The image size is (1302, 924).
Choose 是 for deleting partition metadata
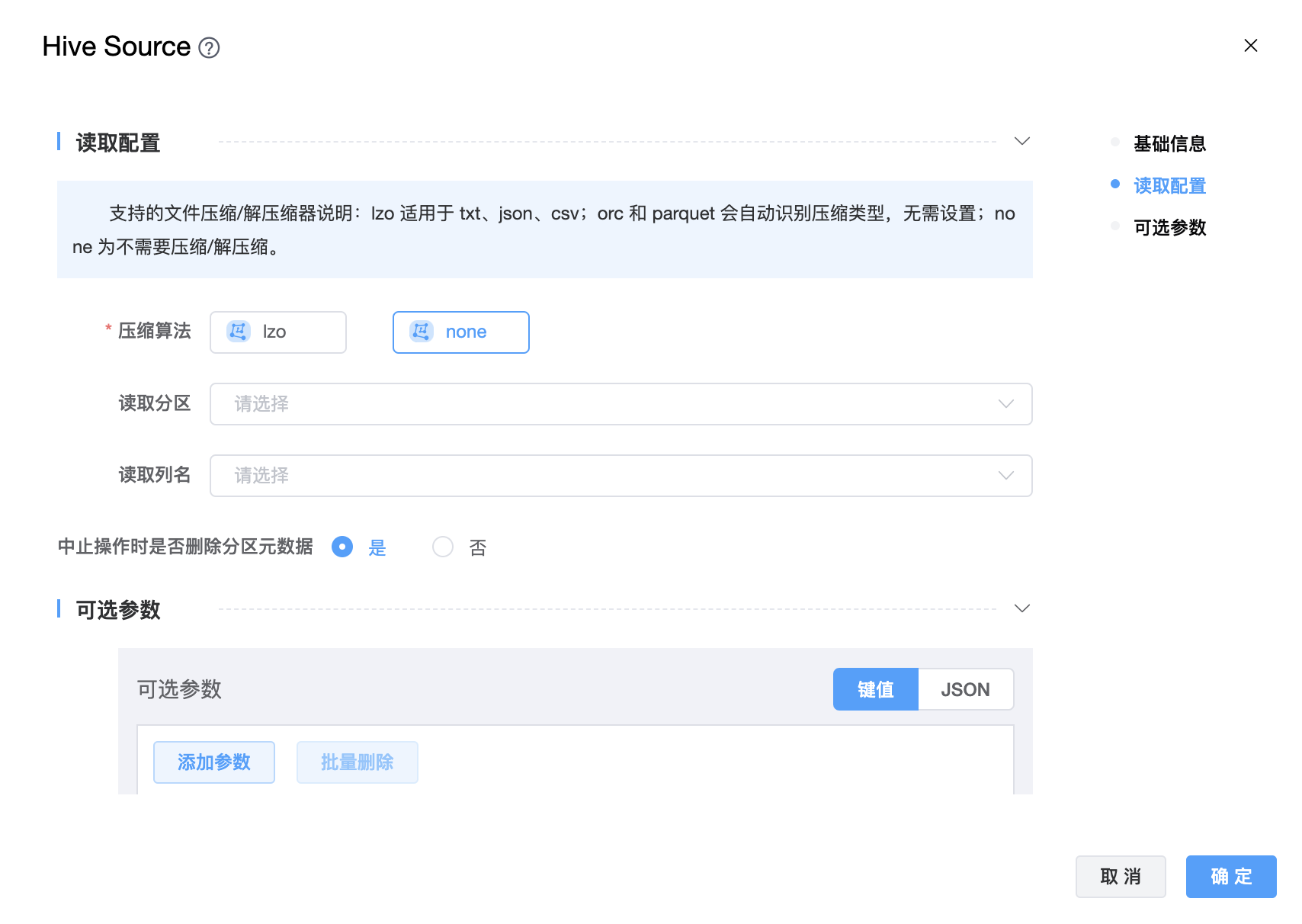pyautogui.click(x=343, y=547)
